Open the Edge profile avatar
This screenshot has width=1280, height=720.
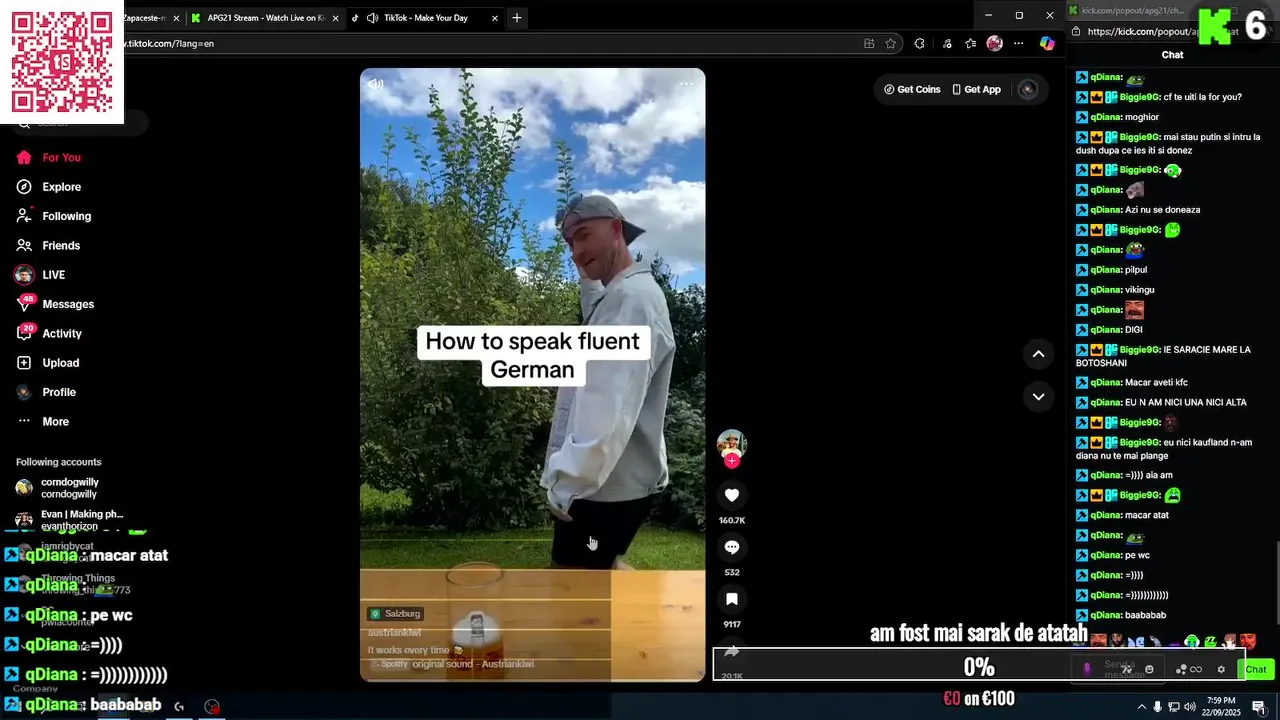[x=994, y=43]
